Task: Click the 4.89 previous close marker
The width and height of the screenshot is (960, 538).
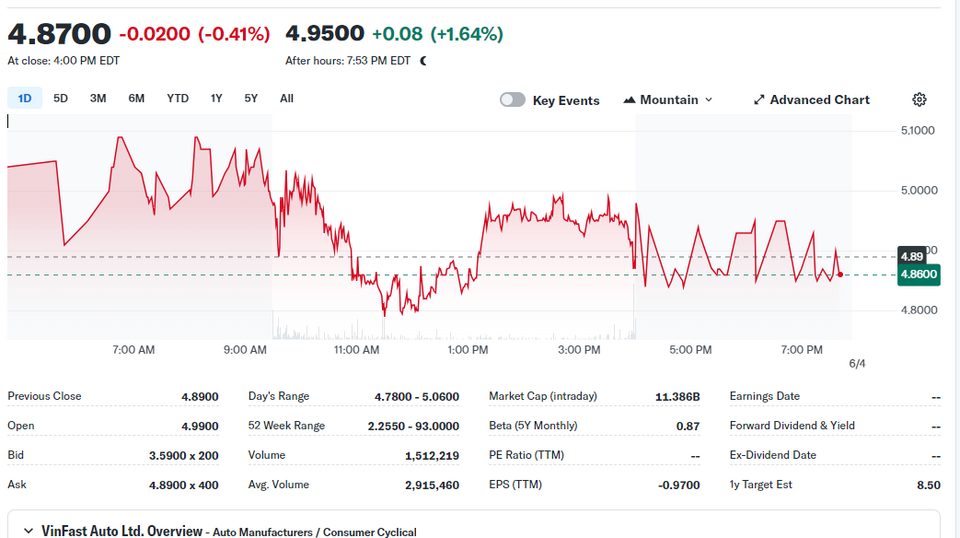Action: point(912,256)
